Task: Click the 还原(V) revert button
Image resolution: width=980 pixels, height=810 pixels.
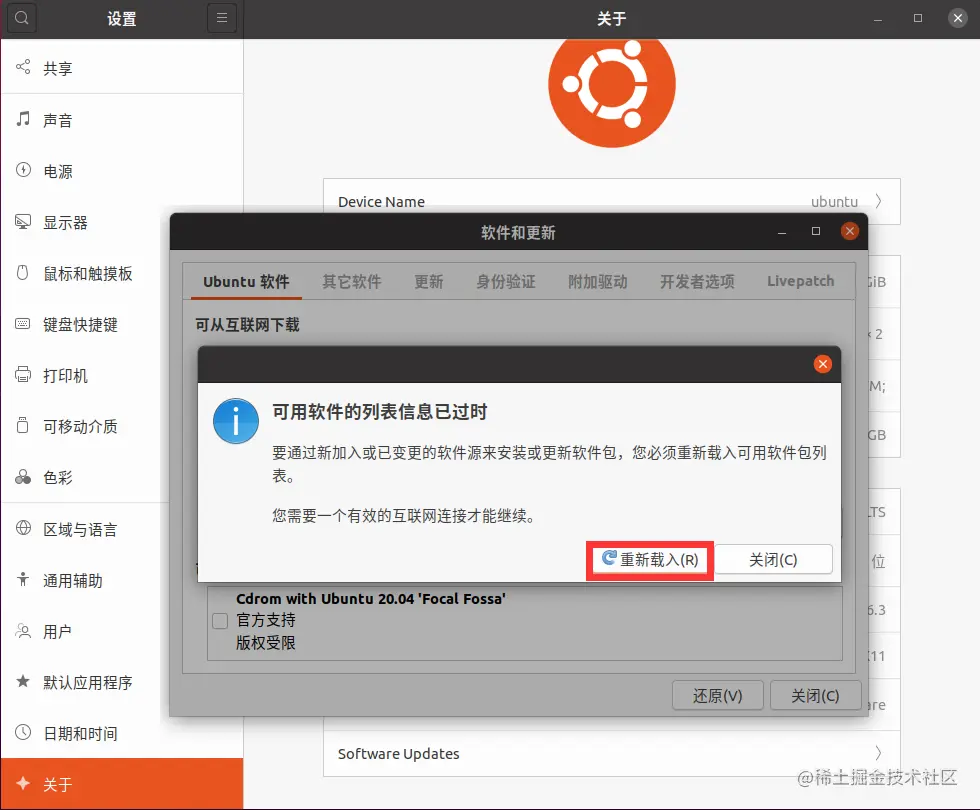Action: (718, 696)
